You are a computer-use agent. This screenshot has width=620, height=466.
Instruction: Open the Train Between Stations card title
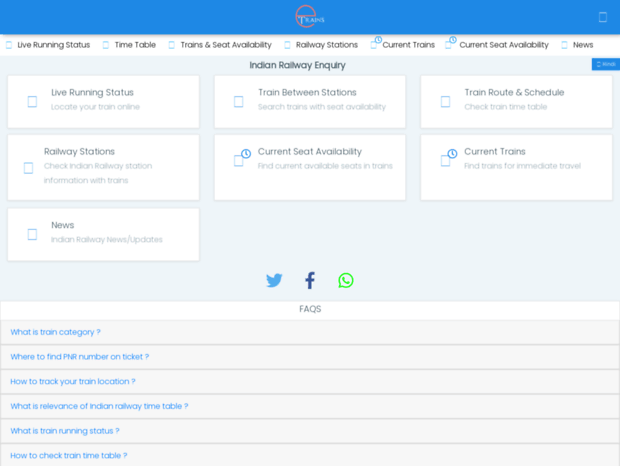(307, 92)
